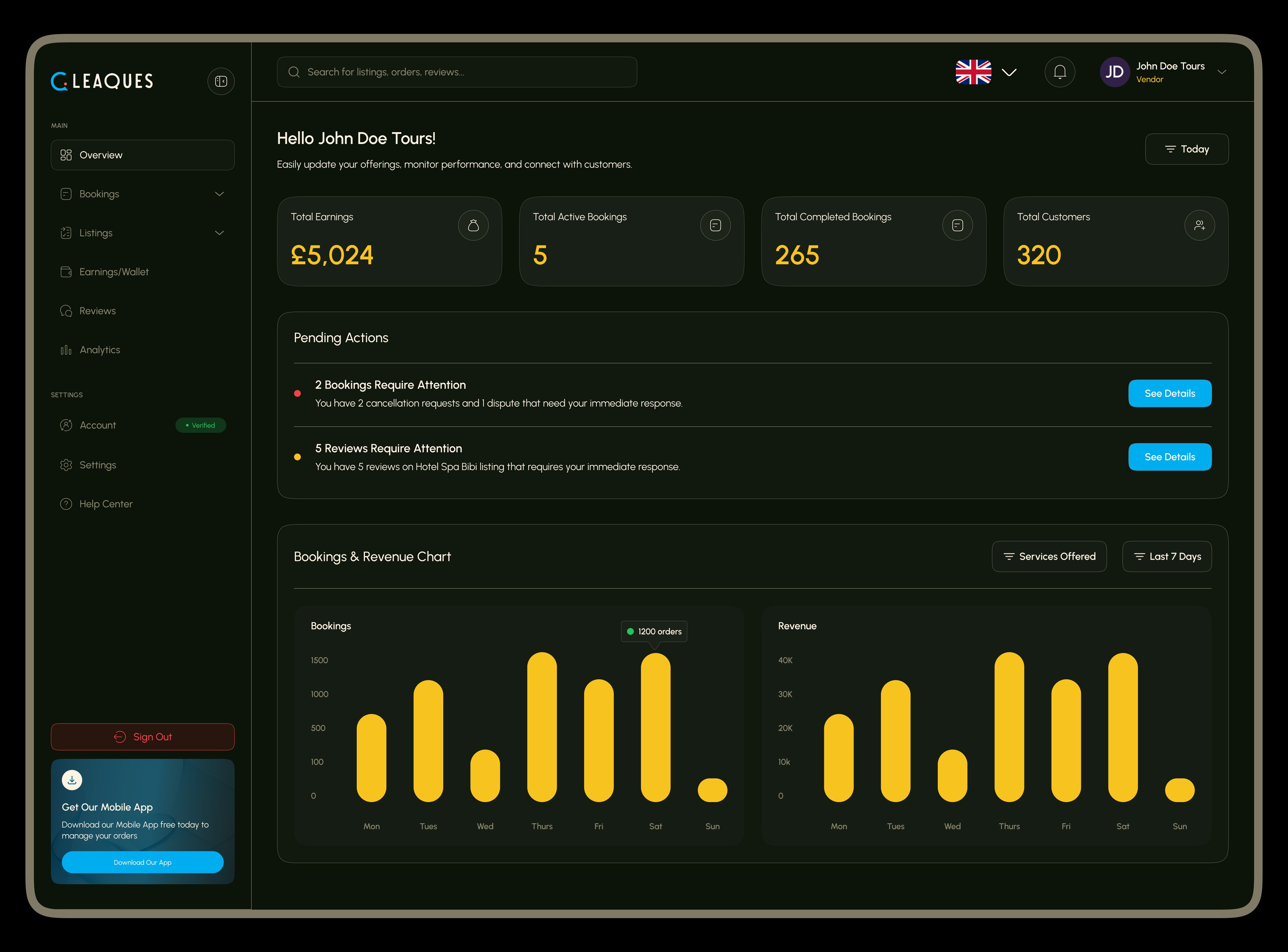Click the Overview grid icon

(x=66, y=155)
